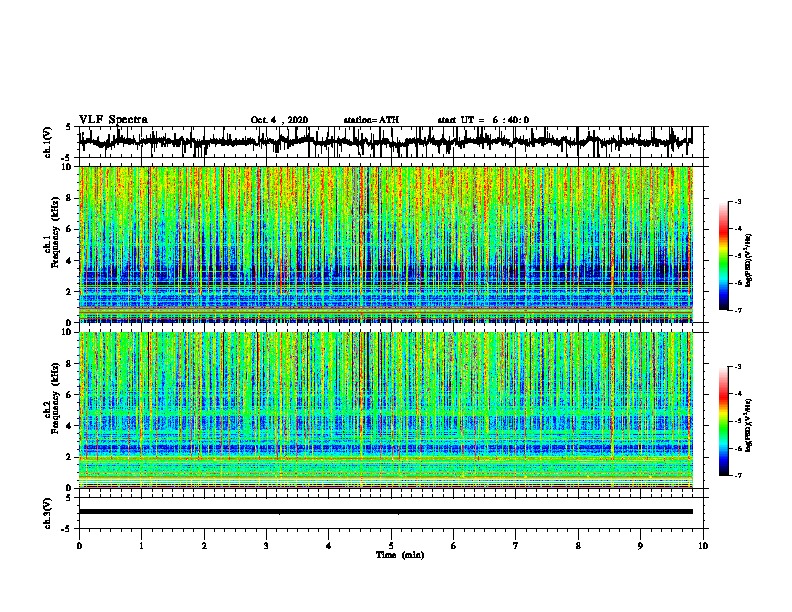Click the "ch.1(V)" axis label
The height and width of the screenshot is (612, 792).
click(x=48, y=142)
